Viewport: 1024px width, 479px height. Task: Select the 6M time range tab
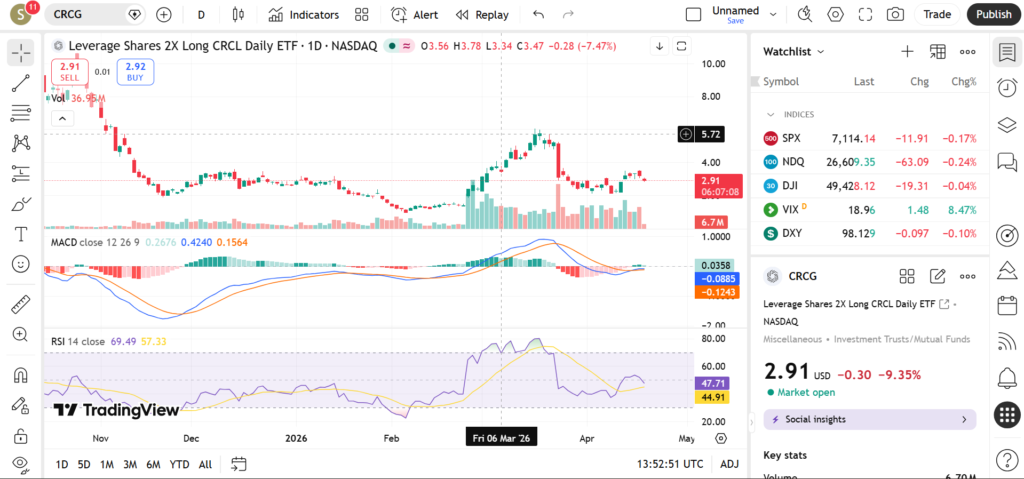coord(153,464)
